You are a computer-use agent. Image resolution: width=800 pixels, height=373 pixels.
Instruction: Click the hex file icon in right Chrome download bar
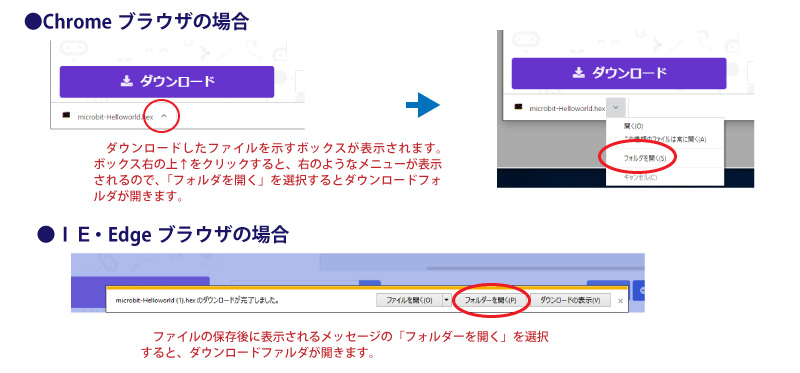(x=518, y=108)
